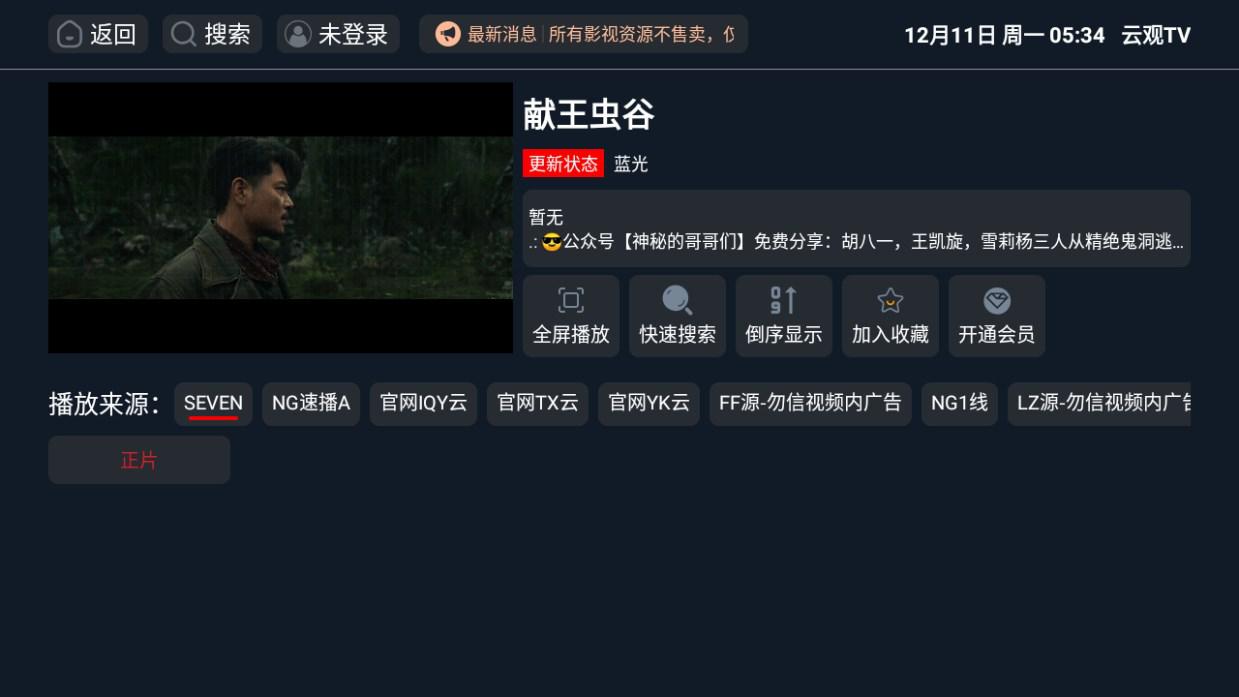
Task: Select the NG1线 source
Action: (959, 404)
